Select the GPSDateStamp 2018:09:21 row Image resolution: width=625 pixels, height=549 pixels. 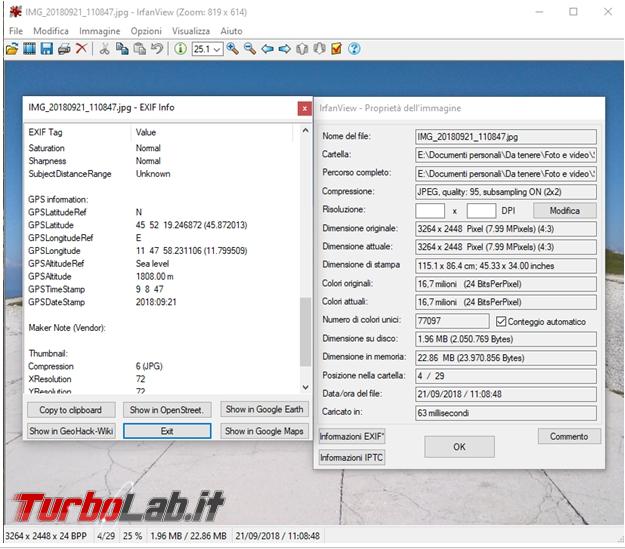161,302
